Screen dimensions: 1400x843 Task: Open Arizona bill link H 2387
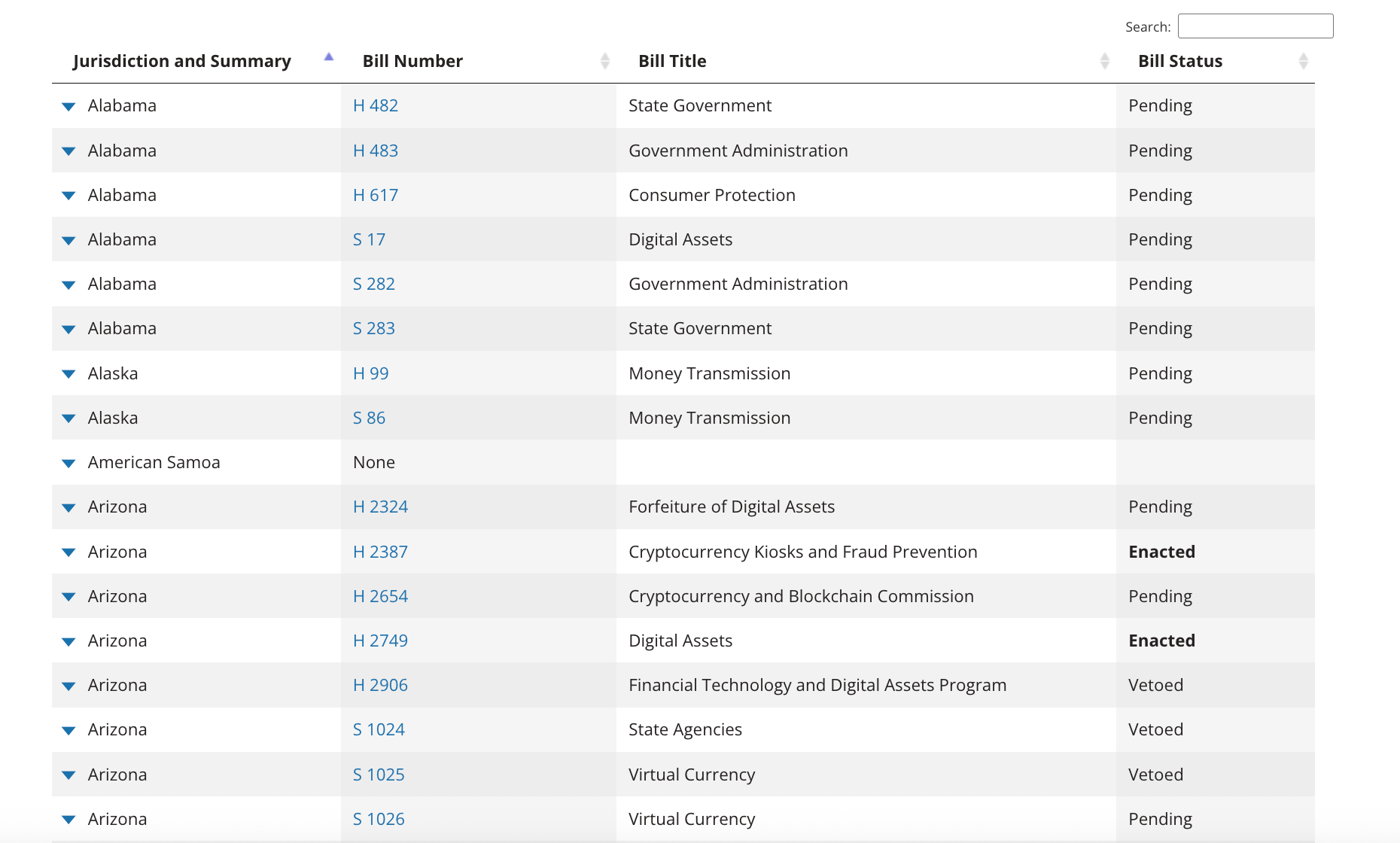(x=380, y=552)
